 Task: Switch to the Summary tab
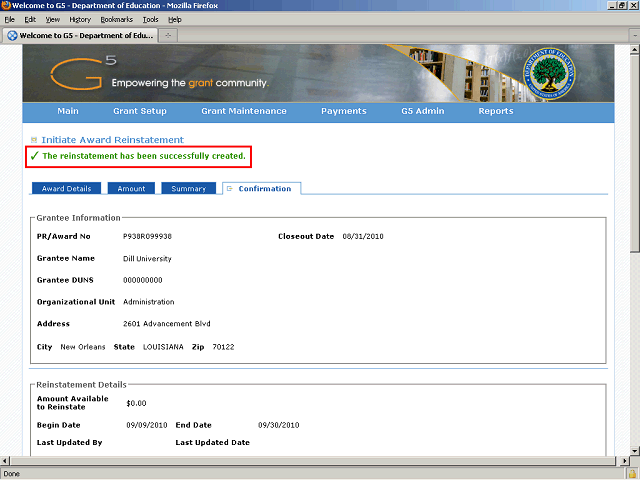[189, 189]
